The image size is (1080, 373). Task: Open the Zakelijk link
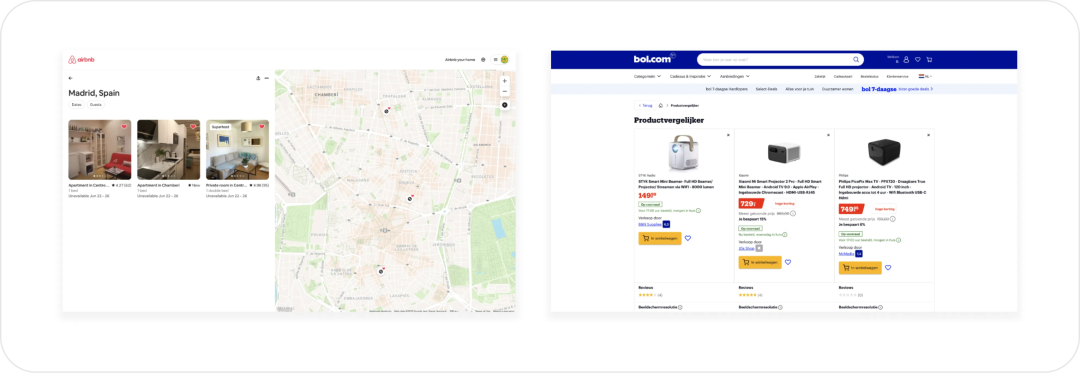pyautogui.click(x=820, y=76)
